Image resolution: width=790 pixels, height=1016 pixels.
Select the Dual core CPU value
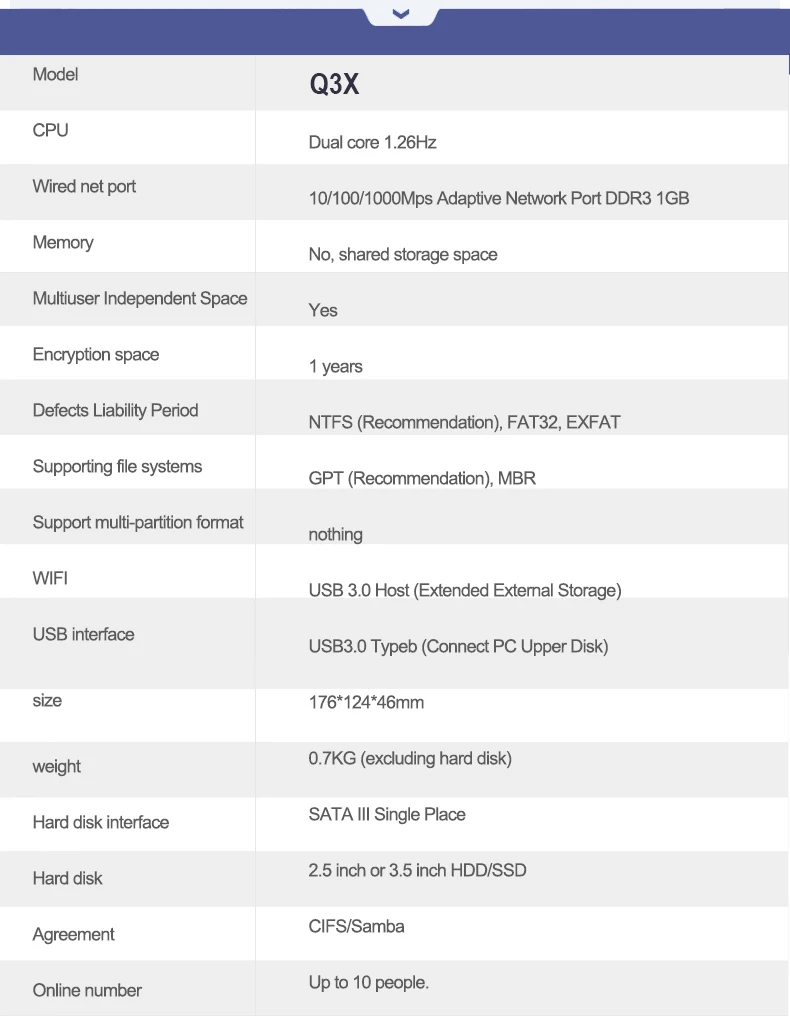pyautogui.click(x=372, y=143)
